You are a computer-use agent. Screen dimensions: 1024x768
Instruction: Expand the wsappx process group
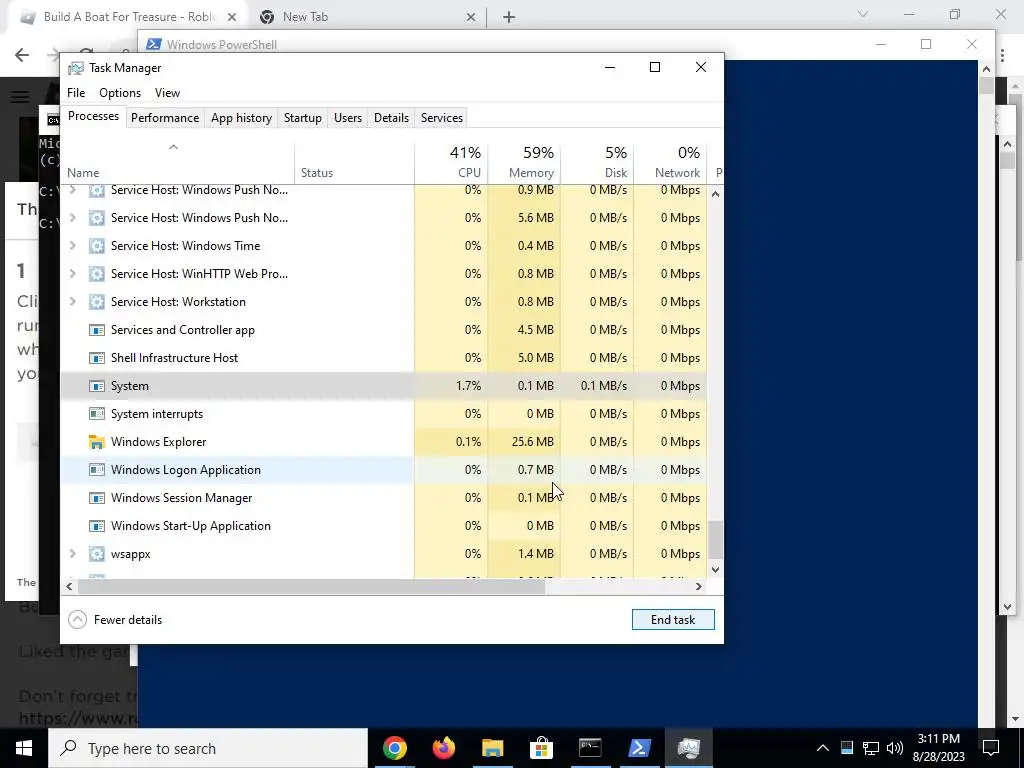click(72, 554)
